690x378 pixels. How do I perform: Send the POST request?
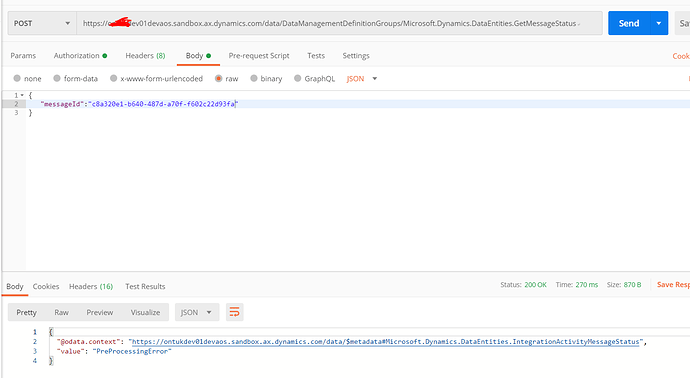(629, 23)
